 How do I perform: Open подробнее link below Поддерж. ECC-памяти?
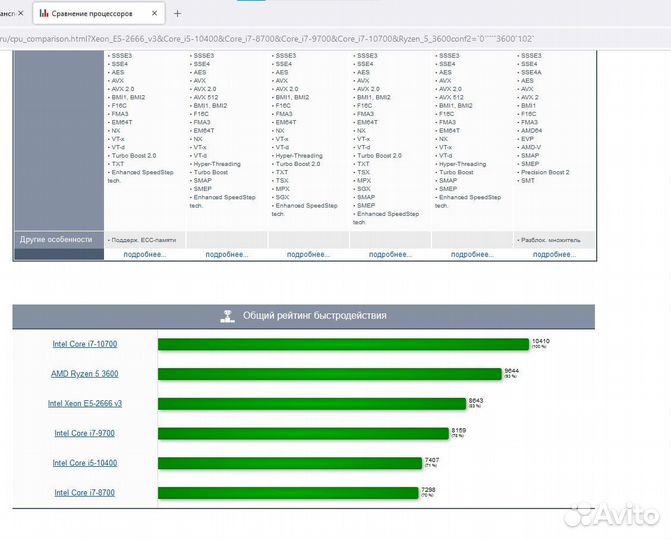pyautogui.click(x=144, y=254)
